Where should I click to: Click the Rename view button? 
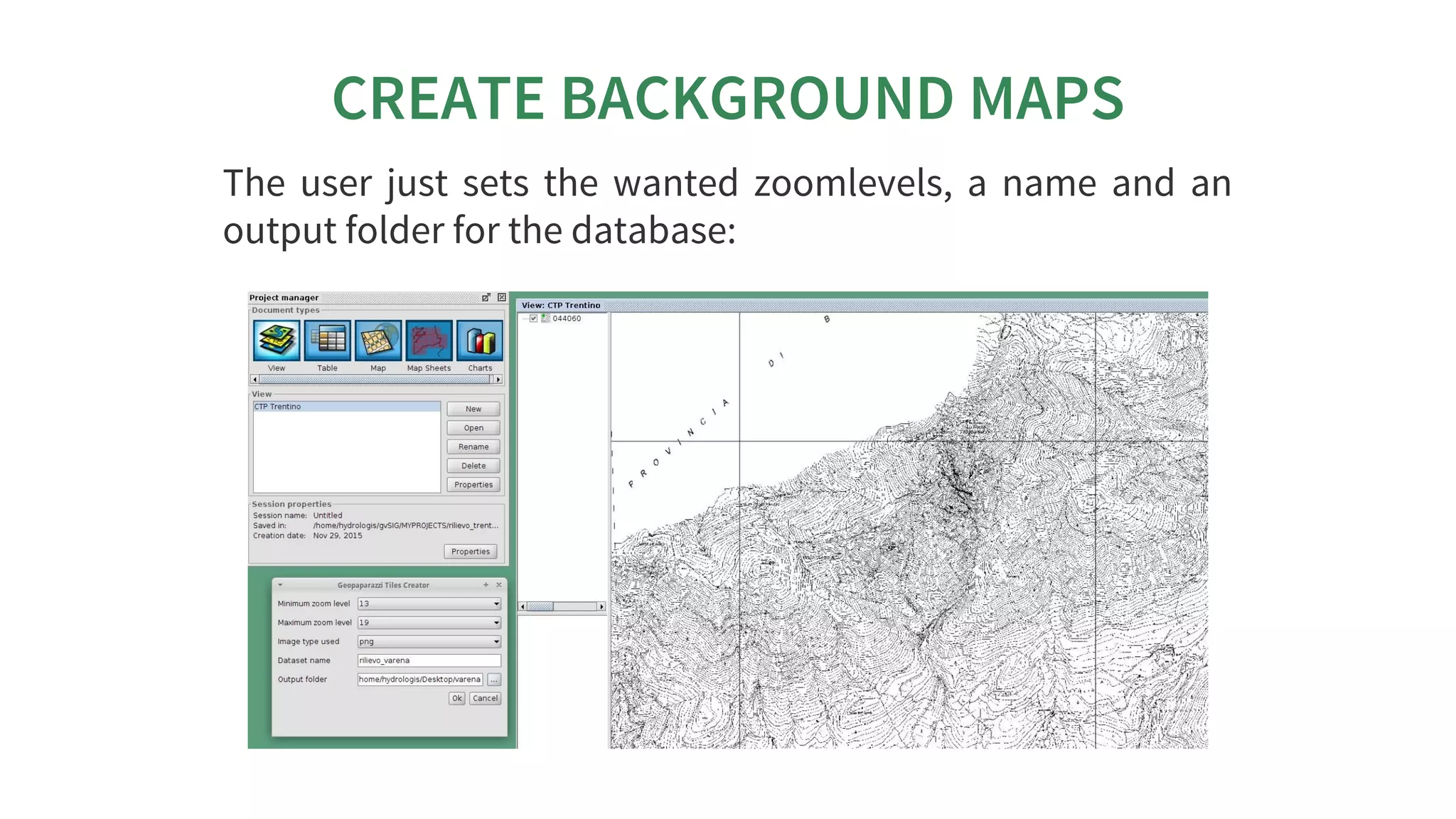[473, 446]
